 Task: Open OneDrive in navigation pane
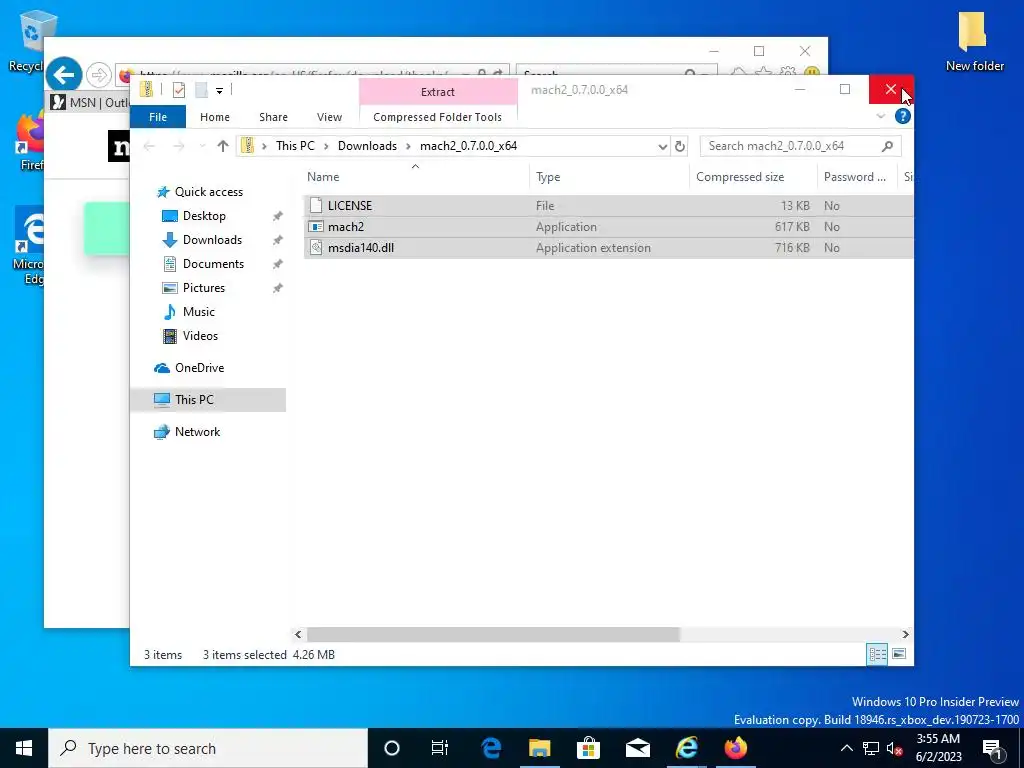(x=199, y=368)
